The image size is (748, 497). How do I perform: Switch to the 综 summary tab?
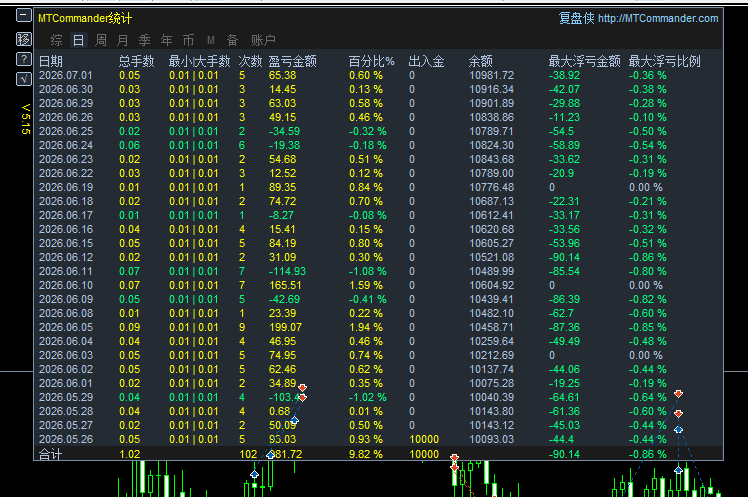(56, 40)
